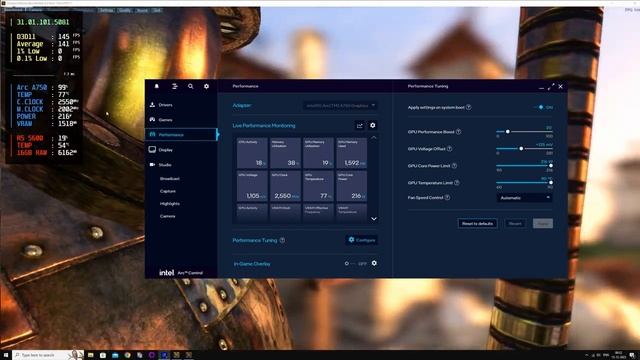The width and height of the screenshot is (640, 360).
Task: Adjust GPU Core Power Limit slider
Action: click(524, 166)
